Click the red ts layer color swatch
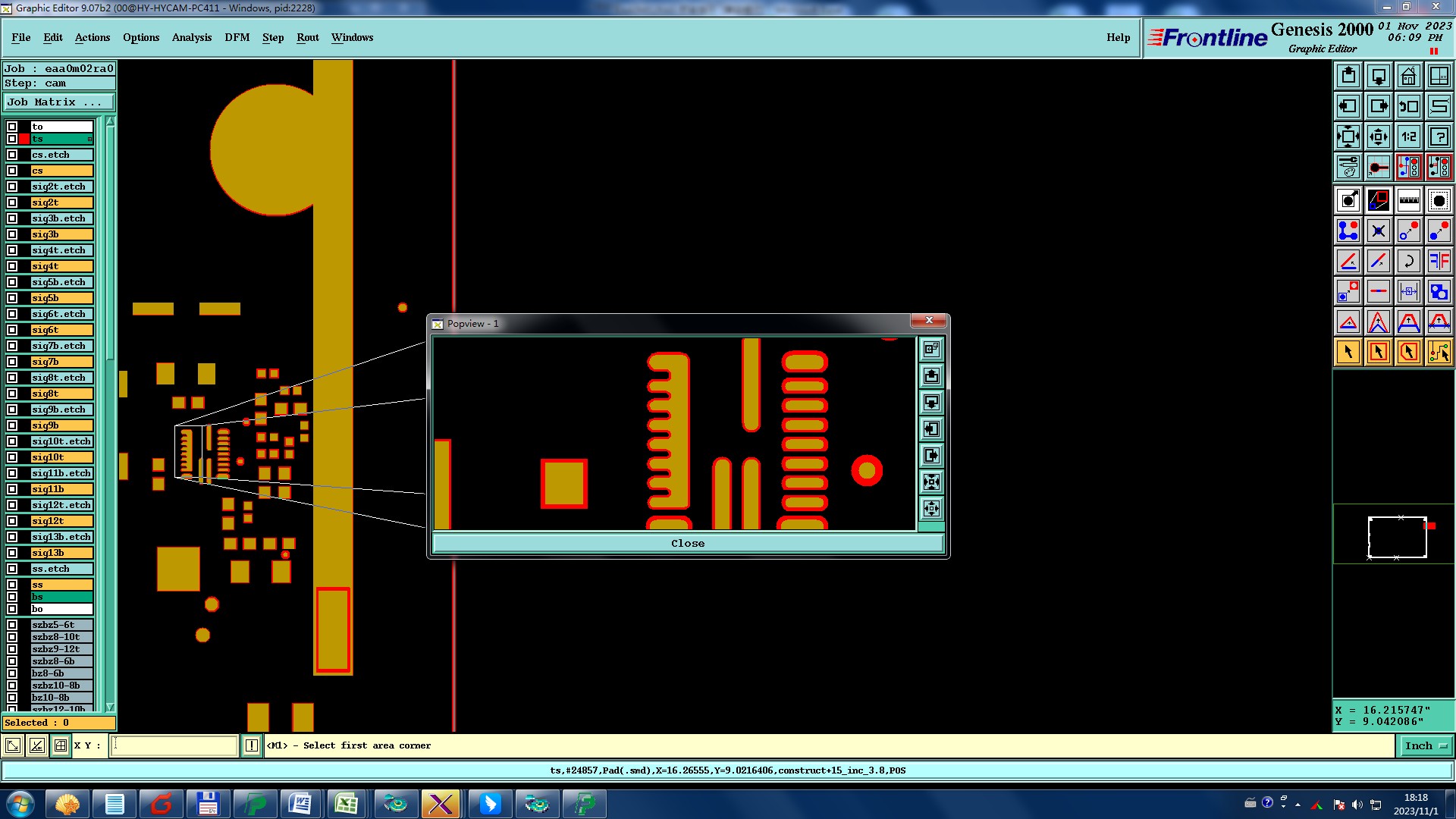 [24, 139]
